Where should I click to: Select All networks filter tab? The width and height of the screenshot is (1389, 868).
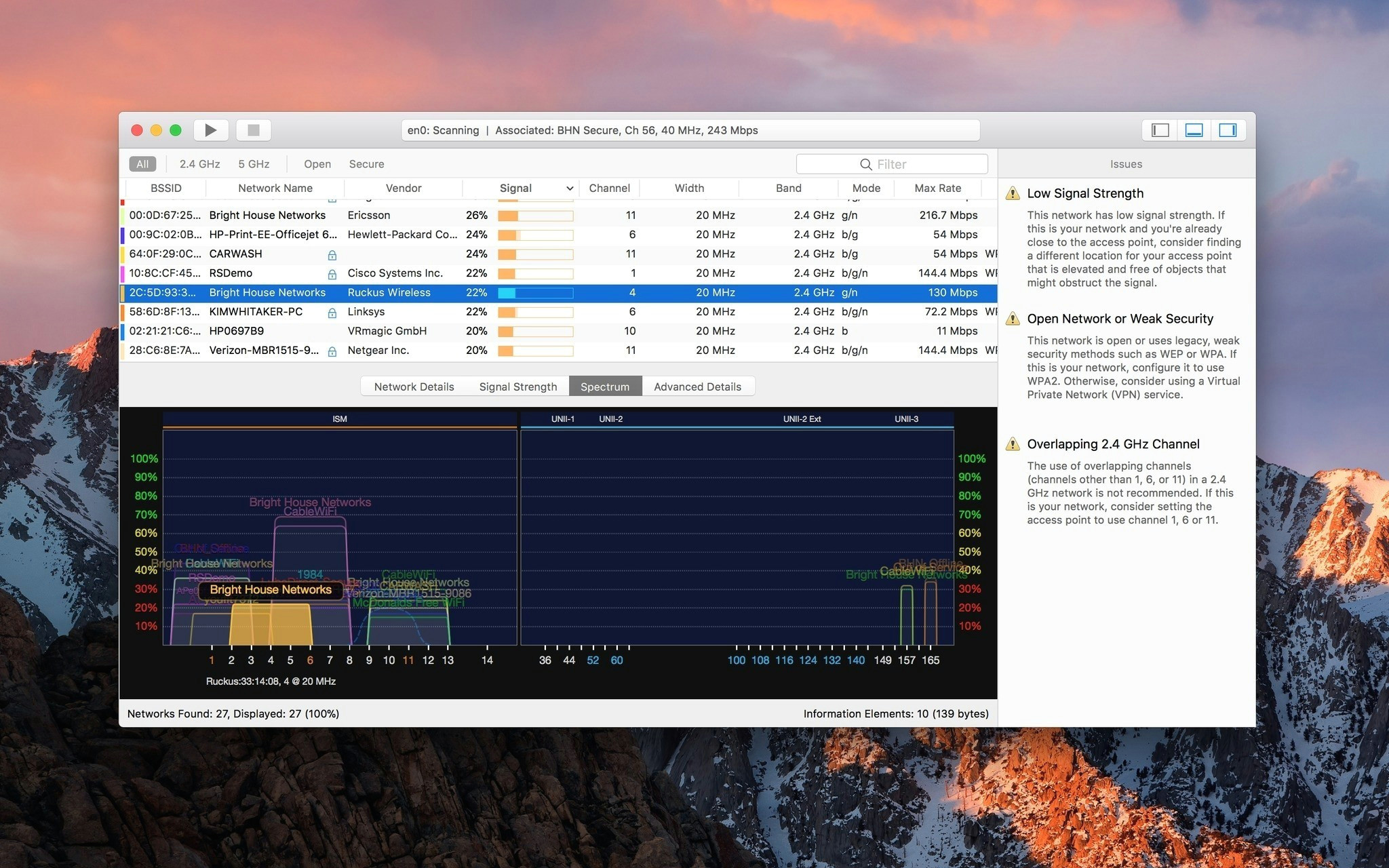click(x=142, y=163)
